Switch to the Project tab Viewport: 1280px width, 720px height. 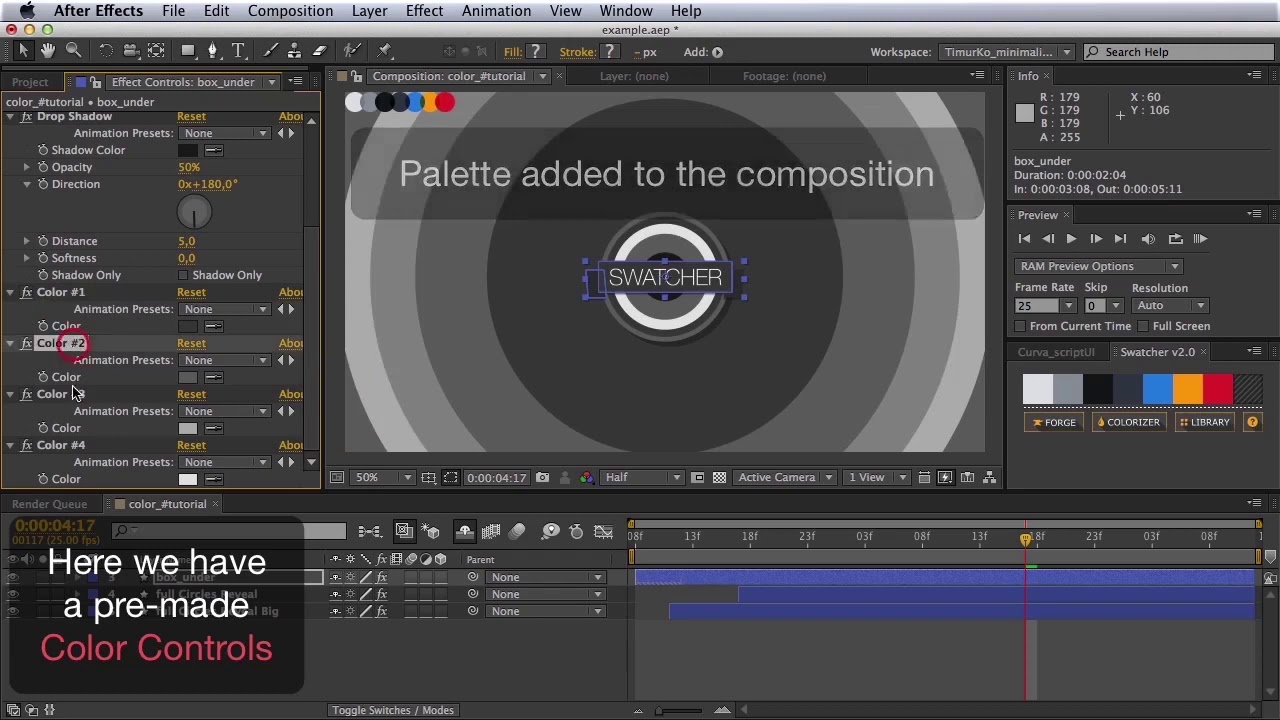[x=30, y=82]
